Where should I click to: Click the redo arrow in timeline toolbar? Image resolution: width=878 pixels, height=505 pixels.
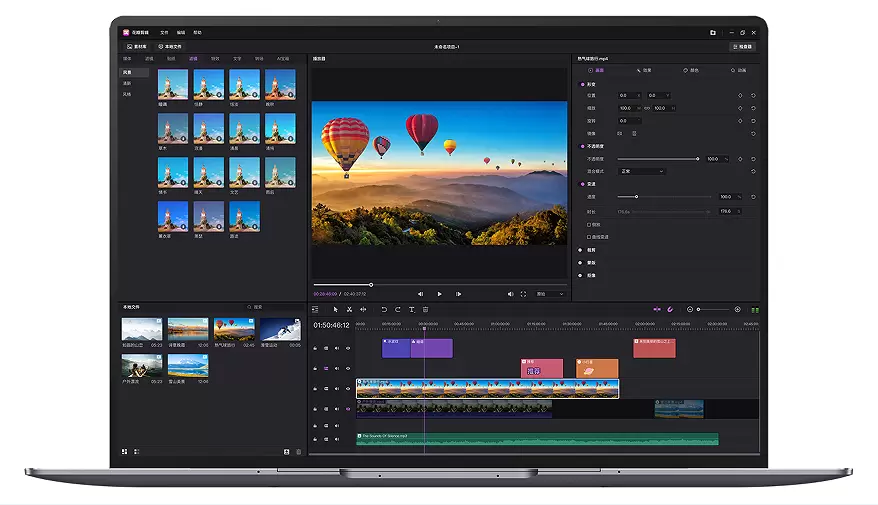point(397,309)
